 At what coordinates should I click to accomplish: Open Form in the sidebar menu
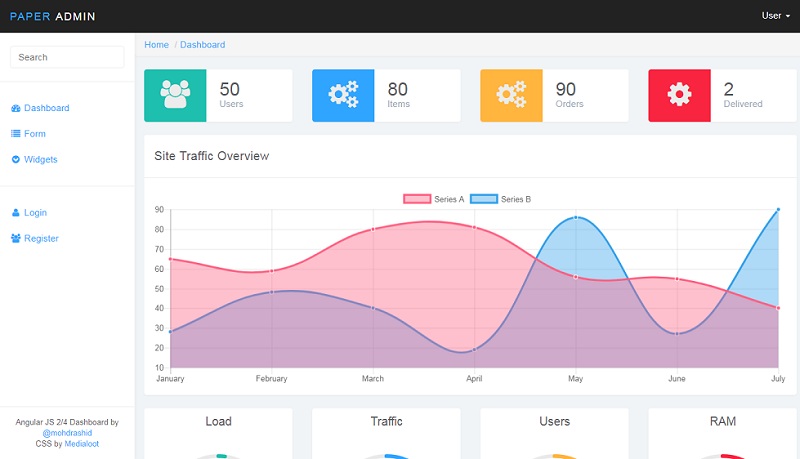tap(35, 134)
